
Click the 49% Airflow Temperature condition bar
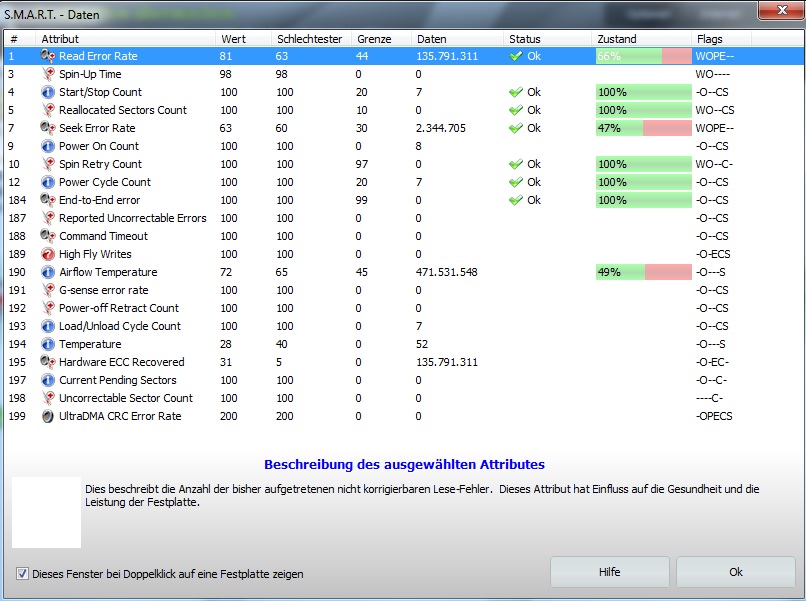[644, 272]
